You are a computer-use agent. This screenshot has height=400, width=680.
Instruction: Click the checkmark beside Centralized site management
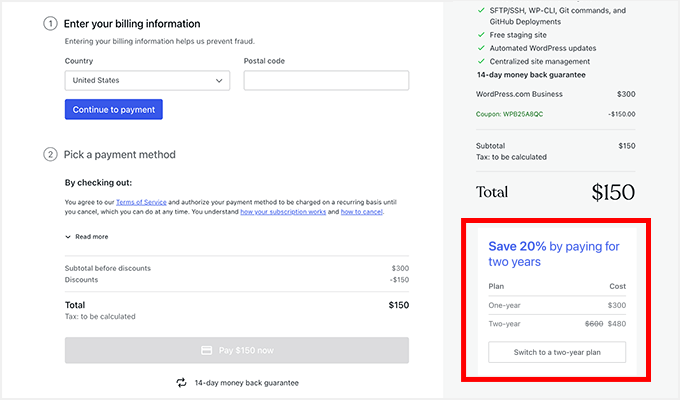click(x=481, y=61)
